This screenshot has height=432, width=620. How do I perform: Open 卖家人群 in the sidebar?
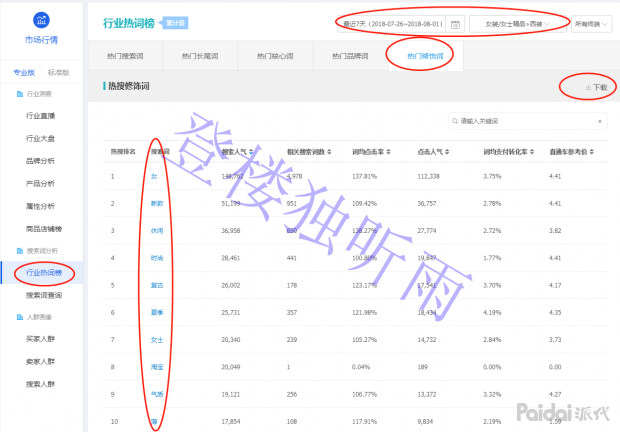(x=40, y=361)
